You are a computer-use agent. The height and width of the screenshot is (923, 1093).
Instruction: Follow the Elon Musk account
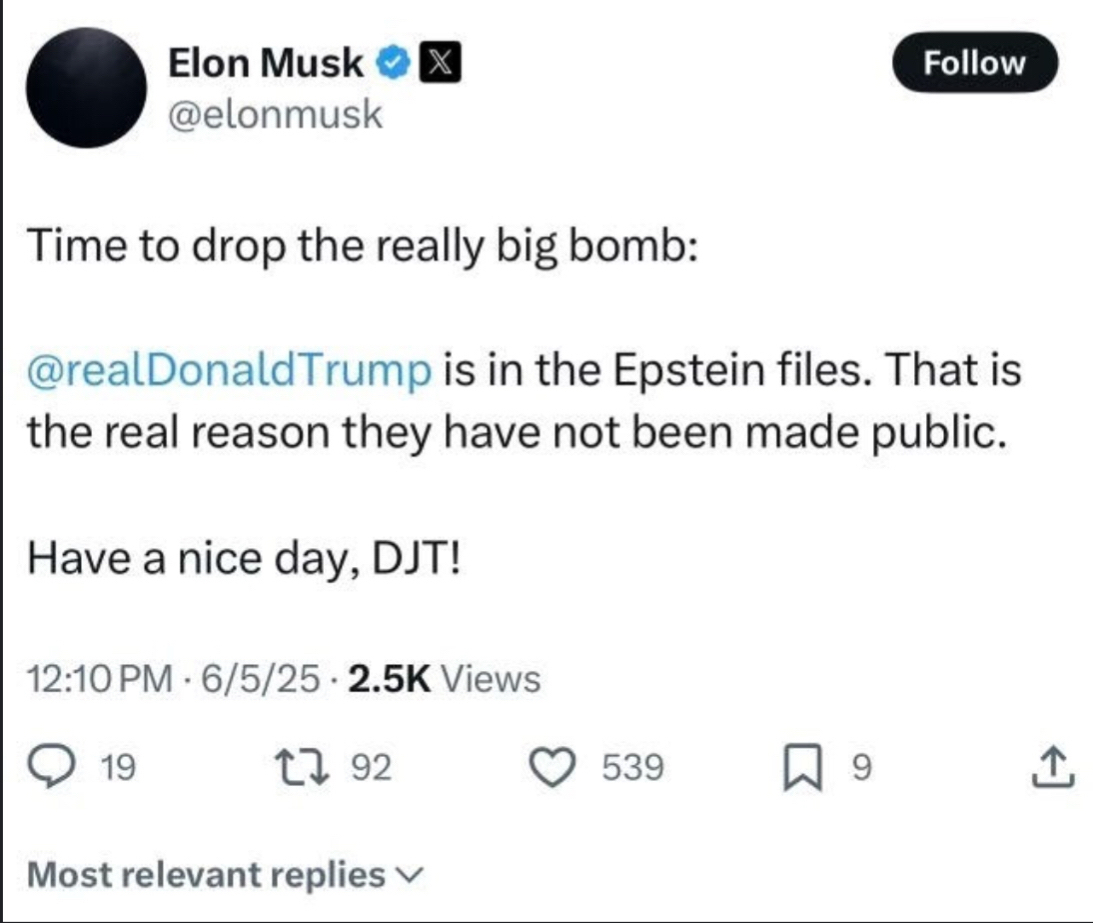pyautogui.click(x=973, y=63)
